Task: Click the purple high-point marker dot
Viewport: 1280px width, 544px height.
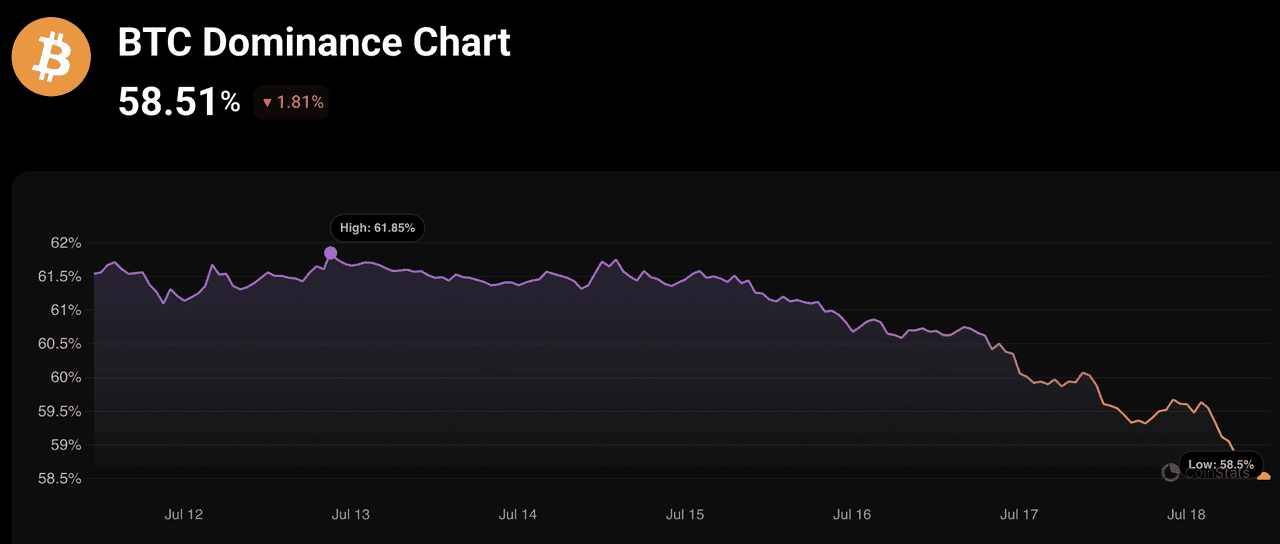Action: [x=331, y=253]
